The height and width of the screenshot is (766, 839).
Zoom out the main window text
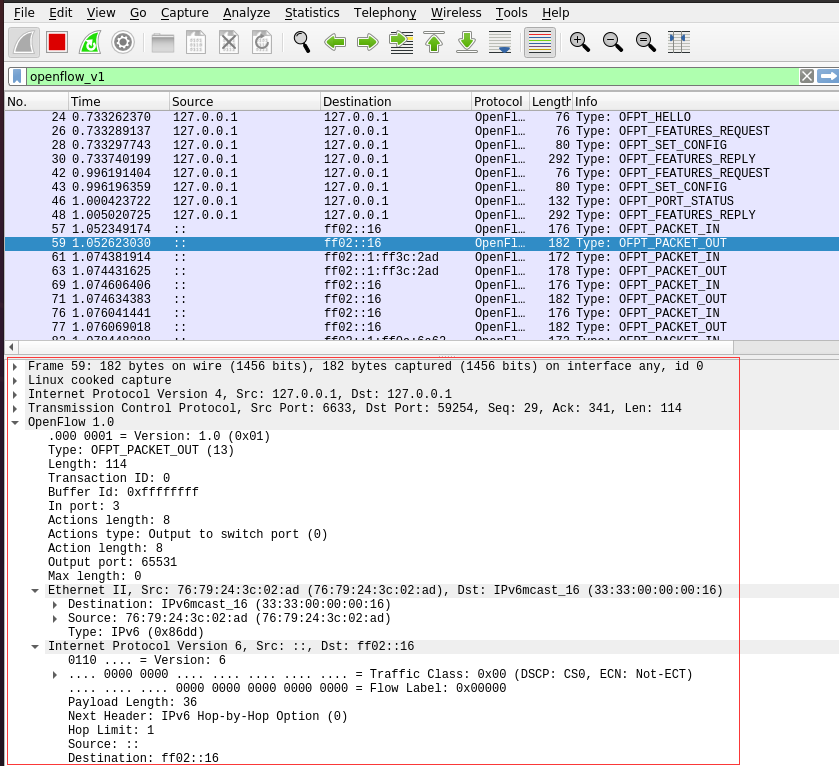tap(613, 42)
